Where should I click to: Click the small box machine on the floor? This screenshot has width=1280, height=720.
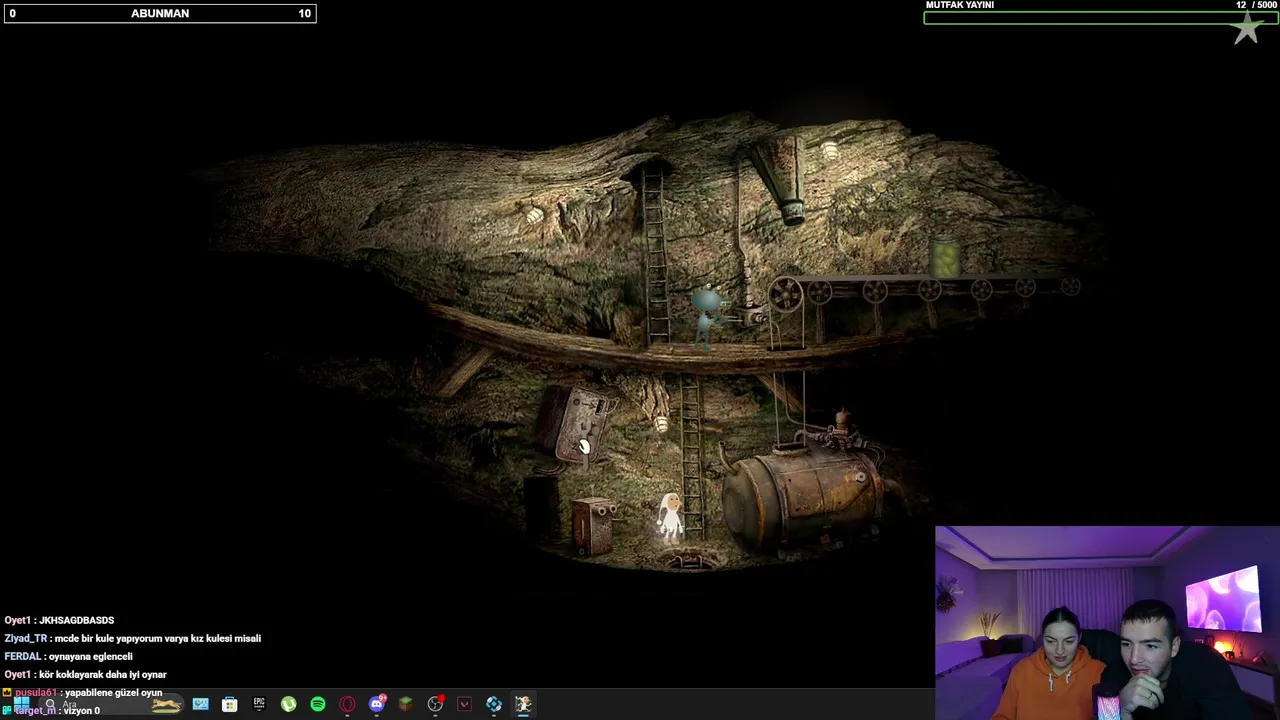tap(593, 525)
